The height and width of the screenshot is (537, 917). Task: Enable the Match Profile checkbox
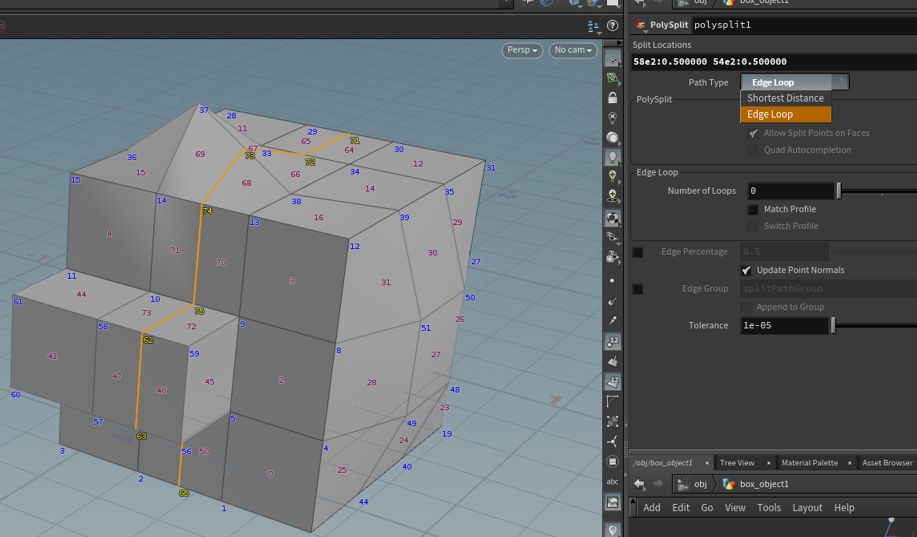[x=753, y=210]
